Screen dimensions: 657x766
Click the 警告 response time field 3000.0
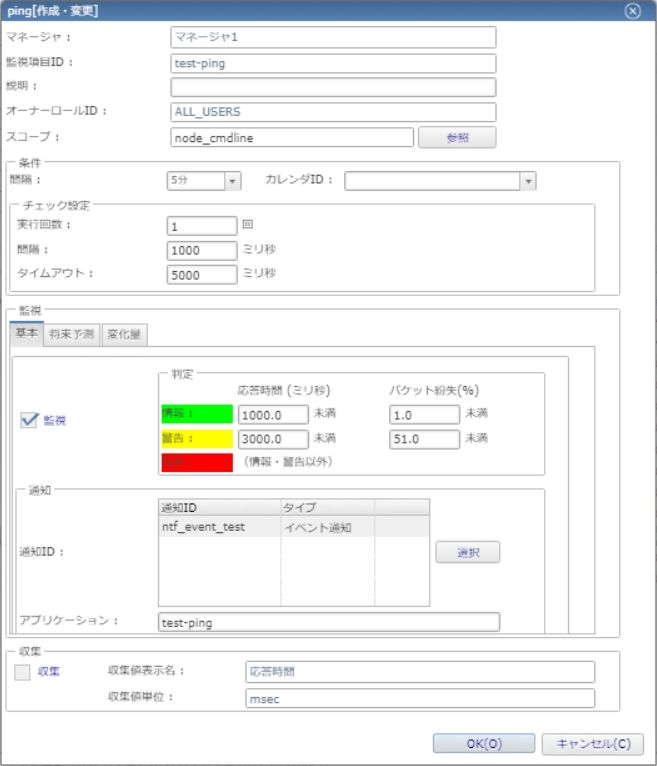pyautogui.click(x=273, y=439)
